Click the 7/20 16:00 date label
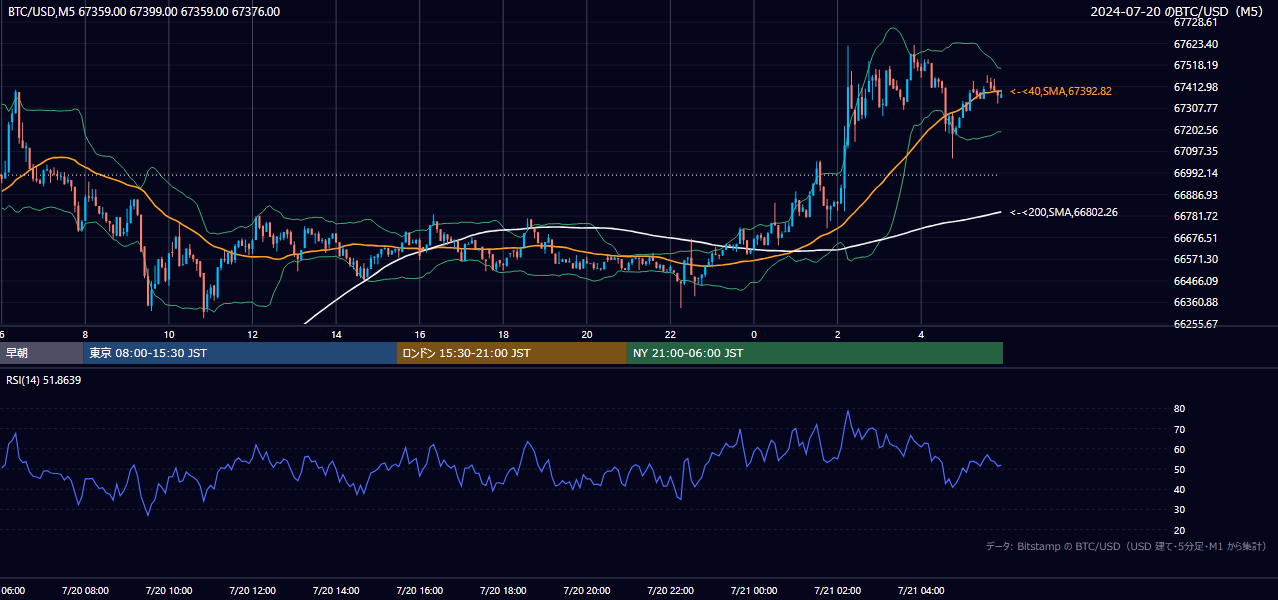1278x600 pixels. point(420,591)
